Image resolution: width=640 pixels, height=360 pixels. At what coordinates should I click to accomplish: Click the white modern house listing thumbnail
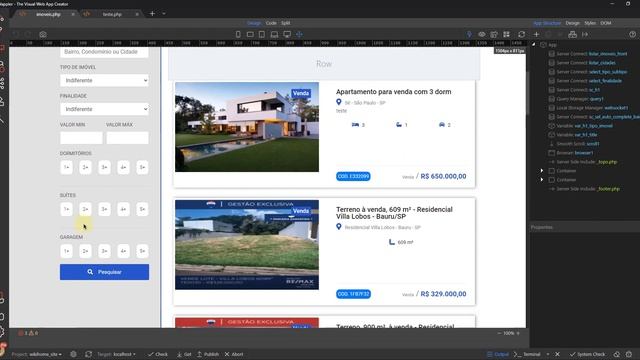(247, 127)
